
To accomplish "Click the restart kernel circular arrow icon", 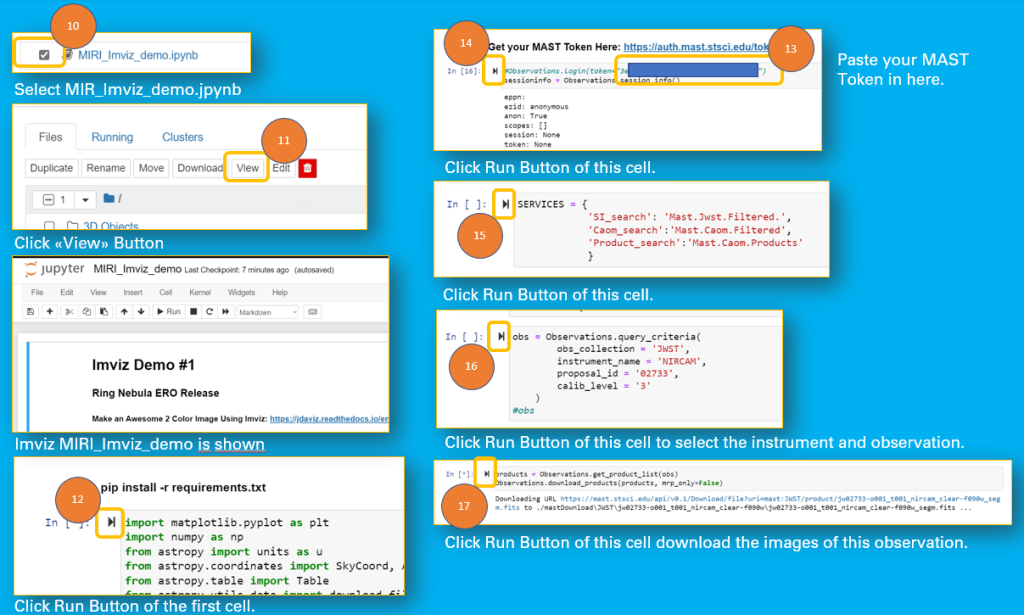I will click(x=209, y=312).
